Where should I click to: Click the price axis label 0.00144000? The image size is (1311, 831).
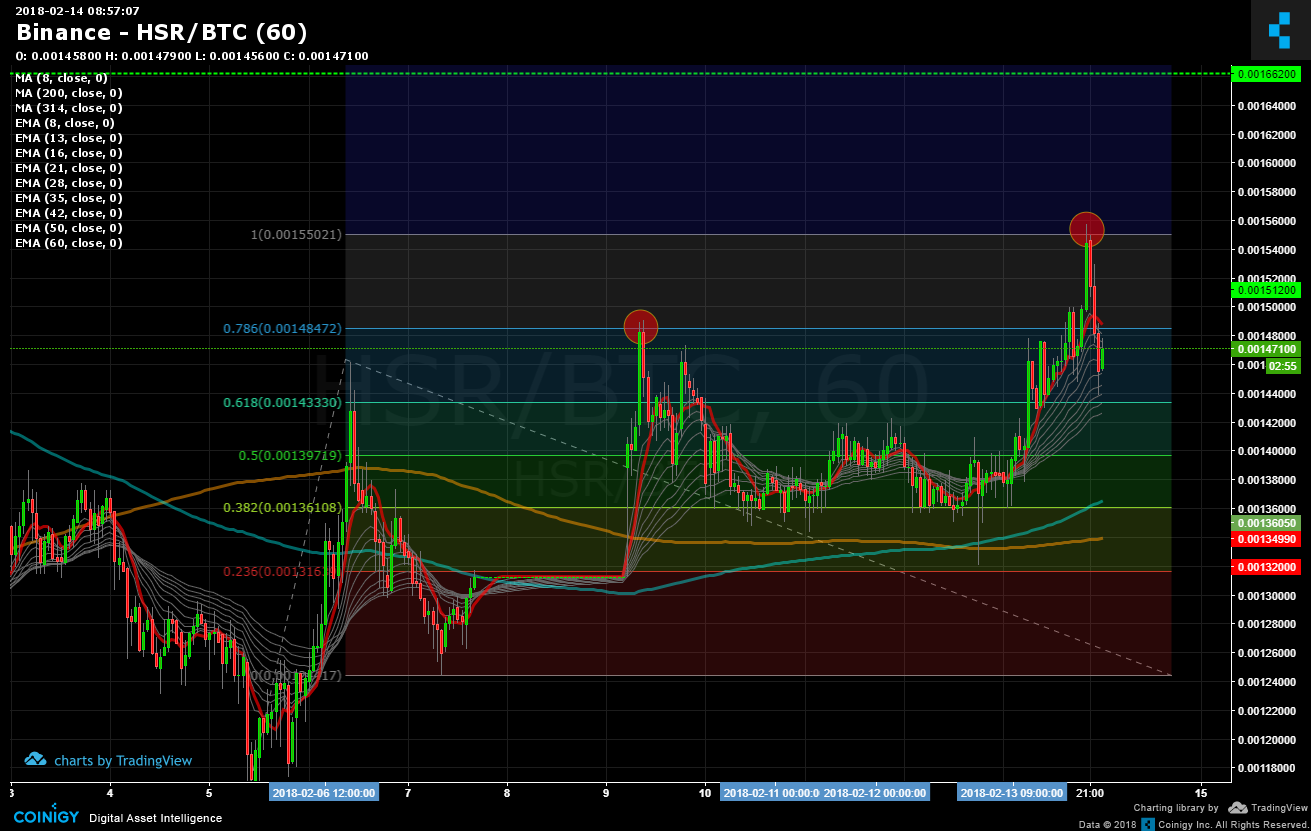(x=1267, y=395)
